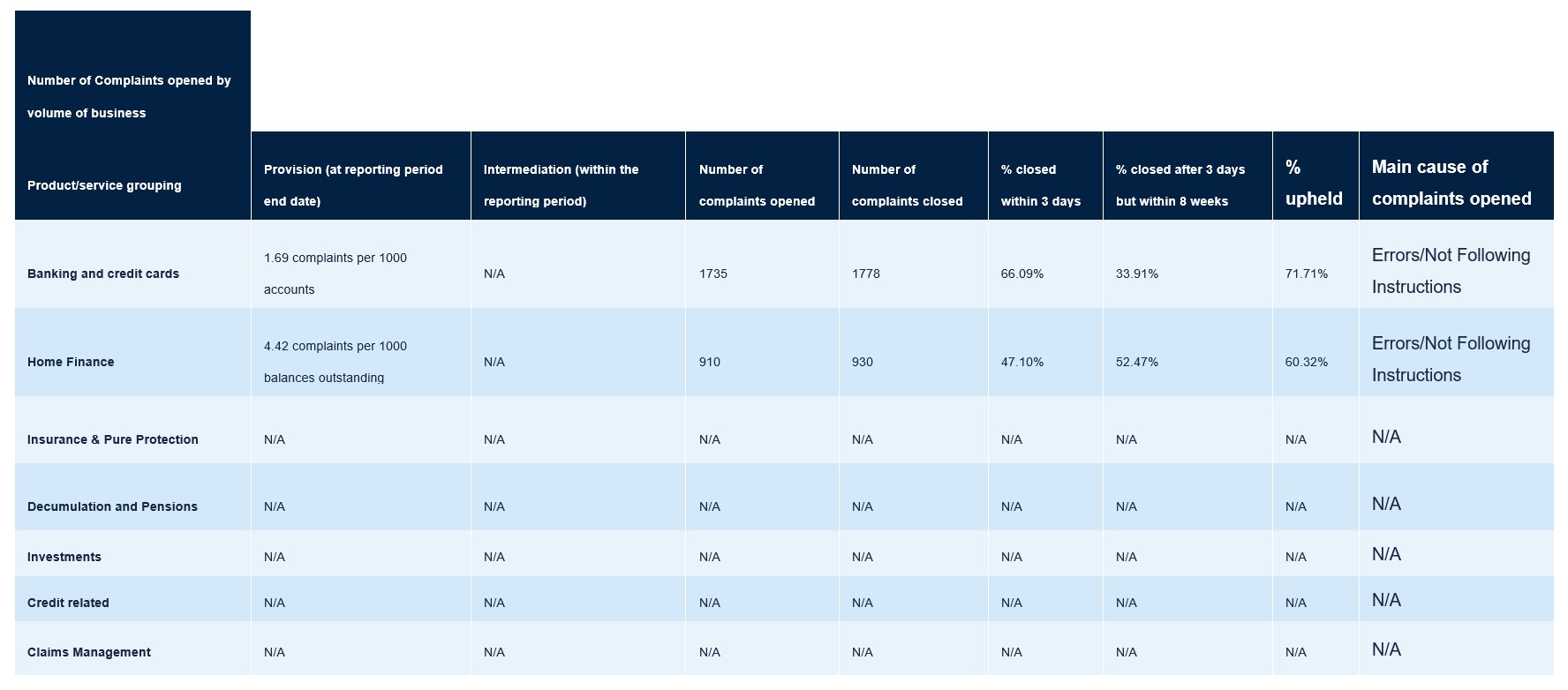The image size is (1568, 690).
Task: Click the 'Claims Management' row label
Action: coord(89,652)
